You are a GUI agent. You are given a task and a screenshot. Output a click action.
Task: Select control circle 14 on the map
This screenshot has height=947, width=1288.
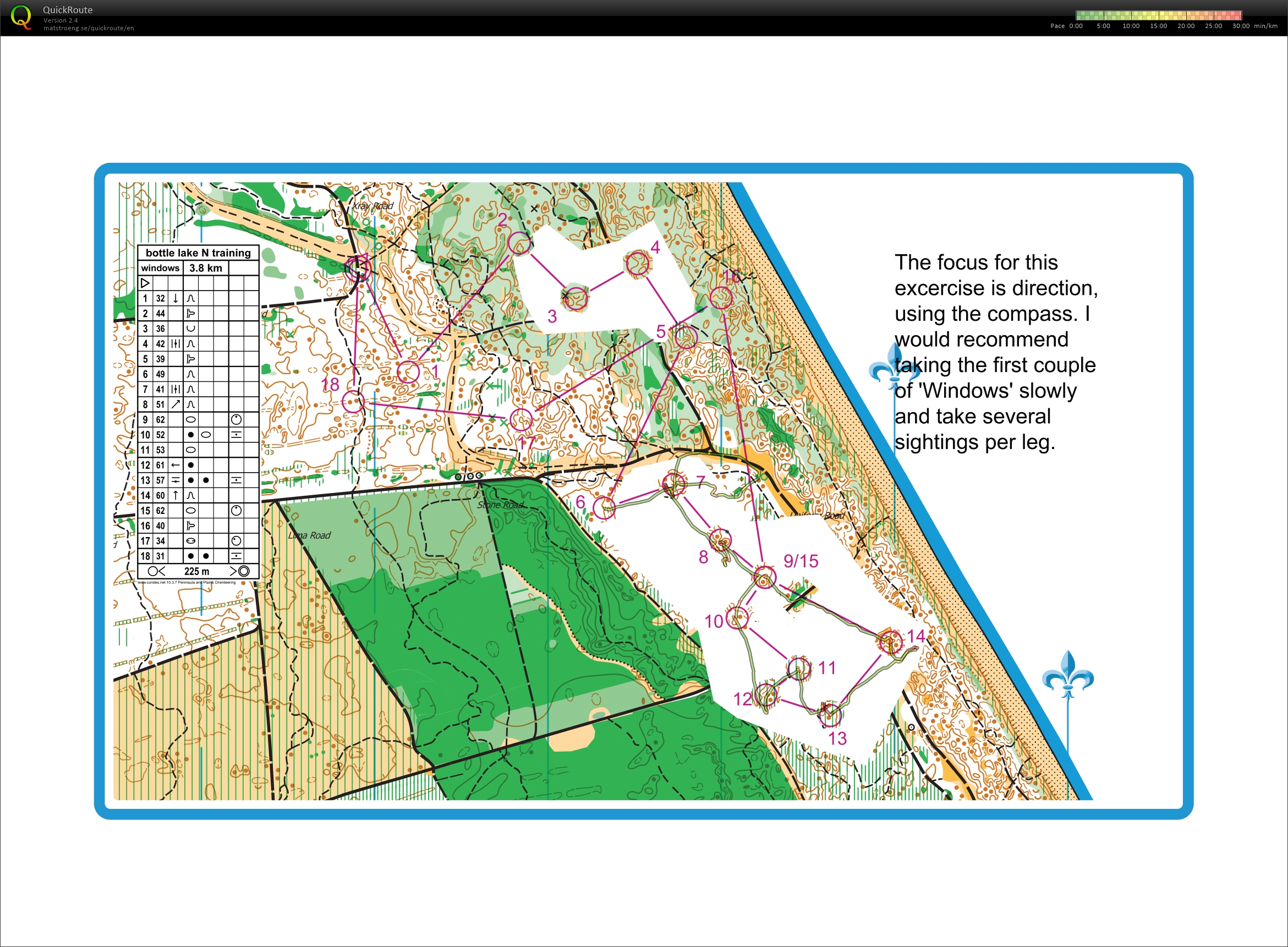[x=891, y=642]
